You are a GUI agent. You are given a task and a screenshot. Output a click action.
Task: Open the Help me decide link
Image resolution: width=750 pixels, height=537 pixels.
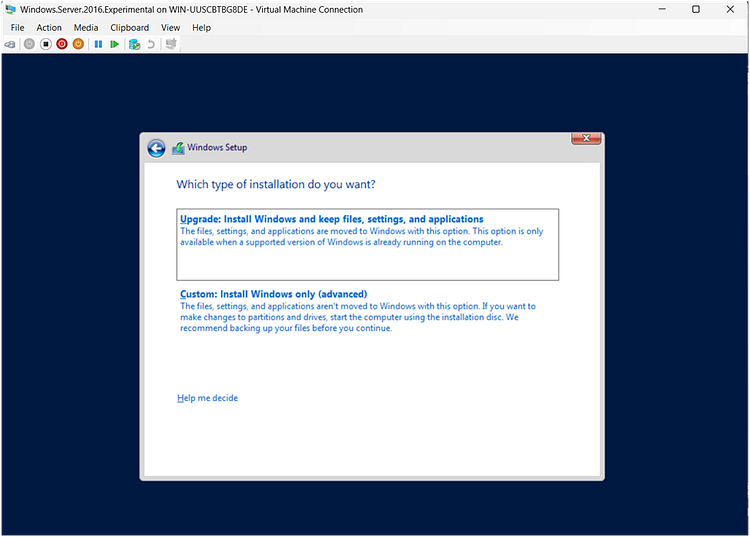coord(207,398)
